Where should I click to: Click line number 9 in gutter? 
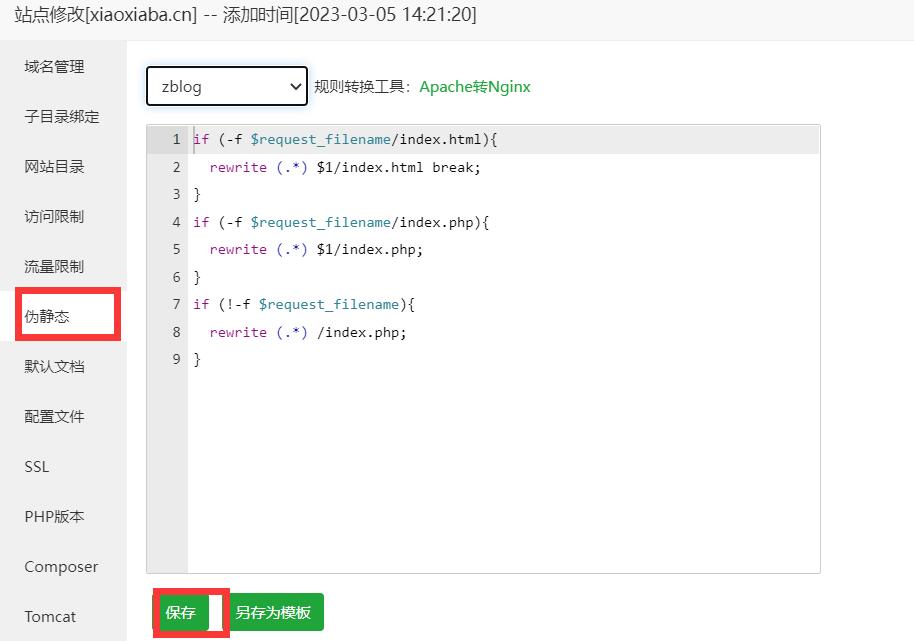click(177, 360)
